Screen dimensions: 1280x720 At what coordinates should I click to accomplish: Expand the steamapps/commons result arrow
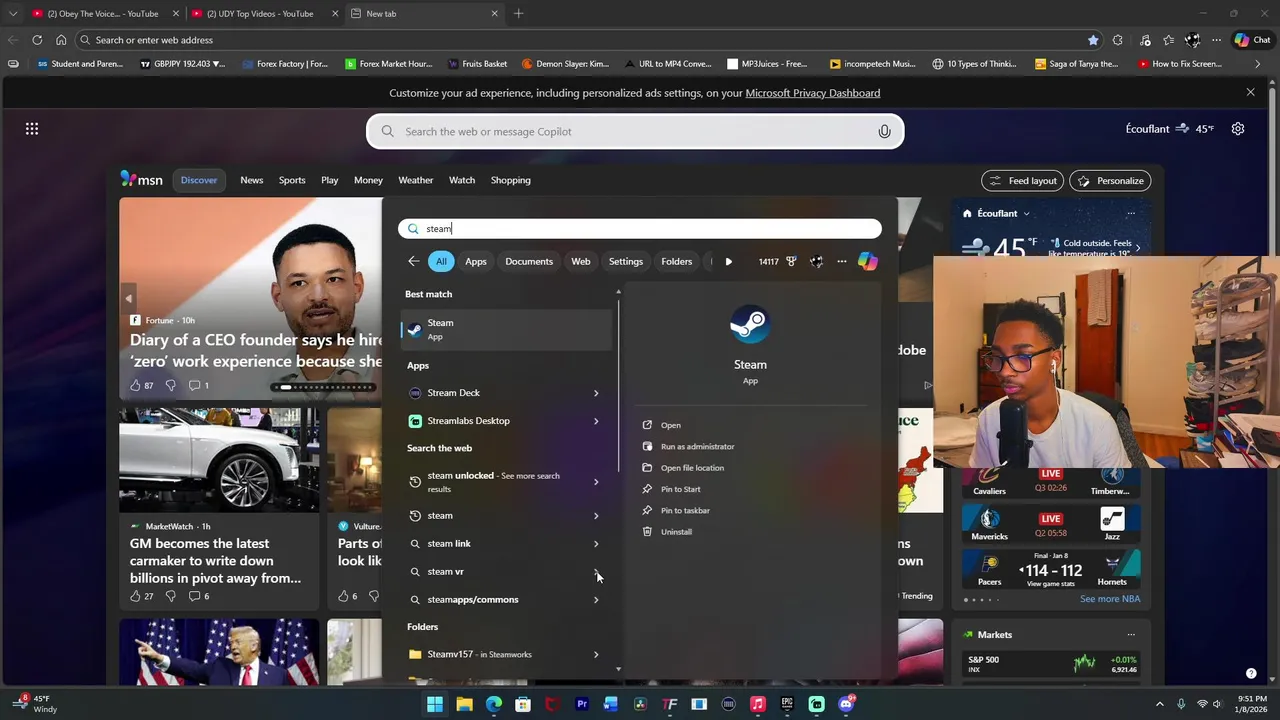(x=596, y=600)
